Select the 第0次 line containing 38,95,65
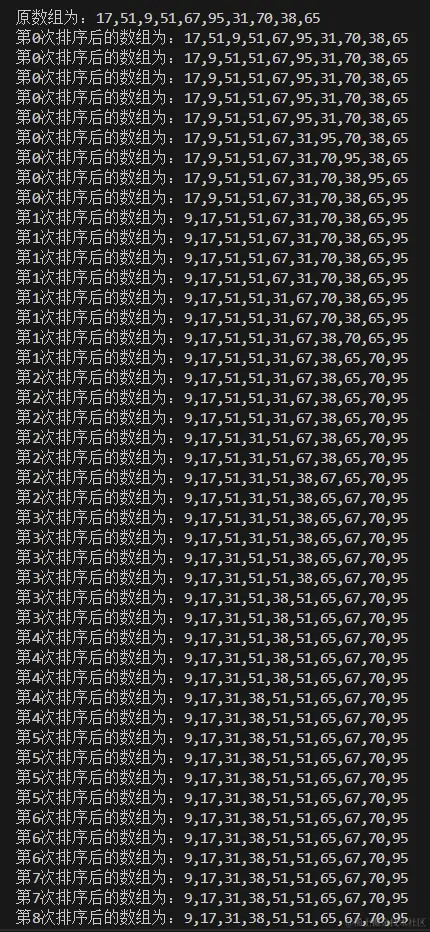The image size is (430, 932). (x=212, y=178)
